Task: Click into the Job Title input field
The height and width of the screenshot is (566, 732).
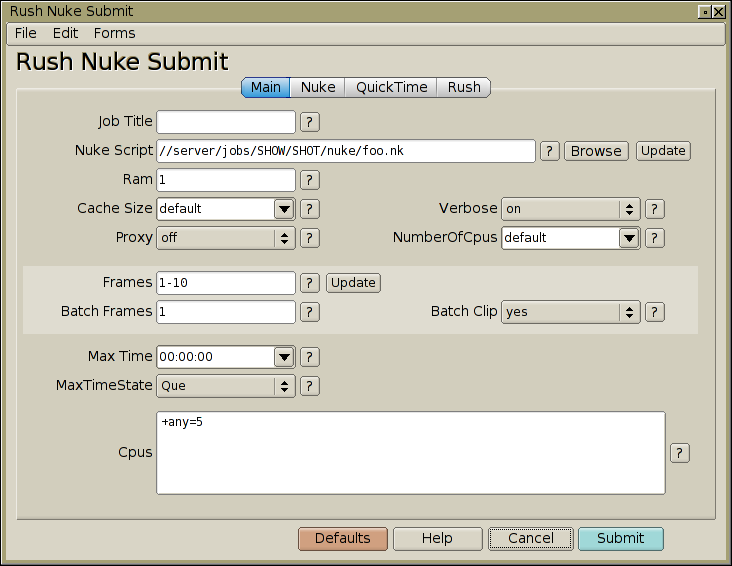Action: (226, 122)
